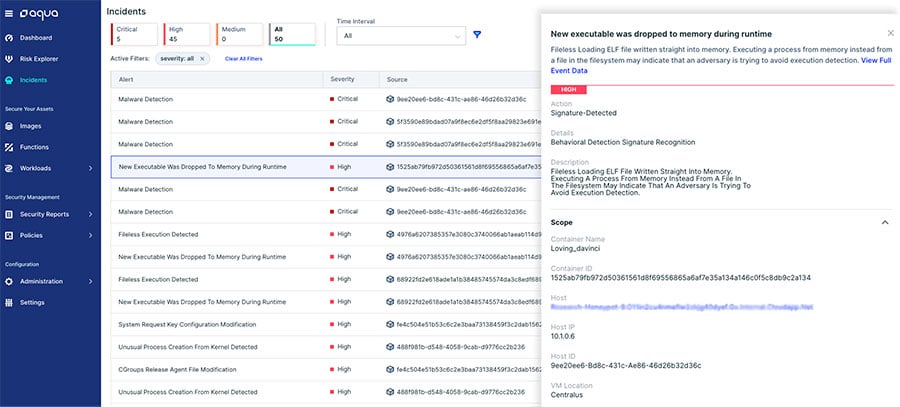Collapse the Scope section chevron
Image resolution: width=900 pixels, height=407 pixels.
pyautogui.click(x=884, y=222)
